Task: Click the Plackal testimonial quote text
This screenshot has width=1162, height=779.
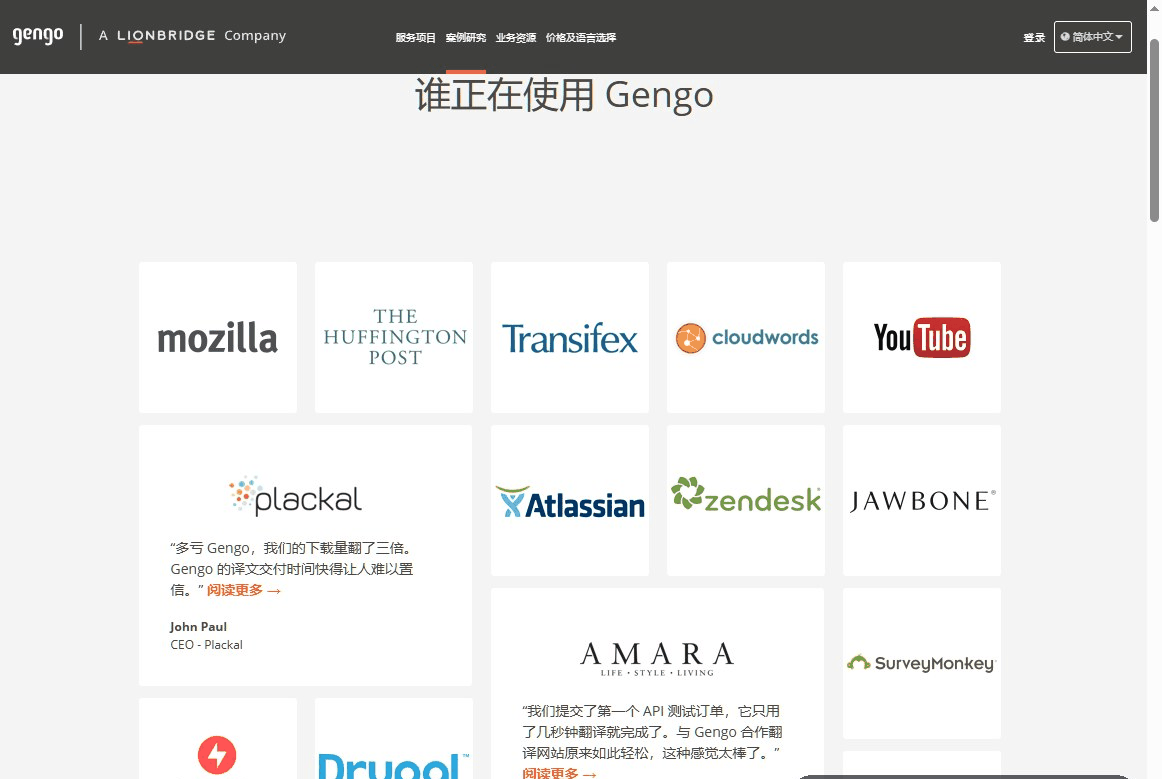Action: pos(292,568)
